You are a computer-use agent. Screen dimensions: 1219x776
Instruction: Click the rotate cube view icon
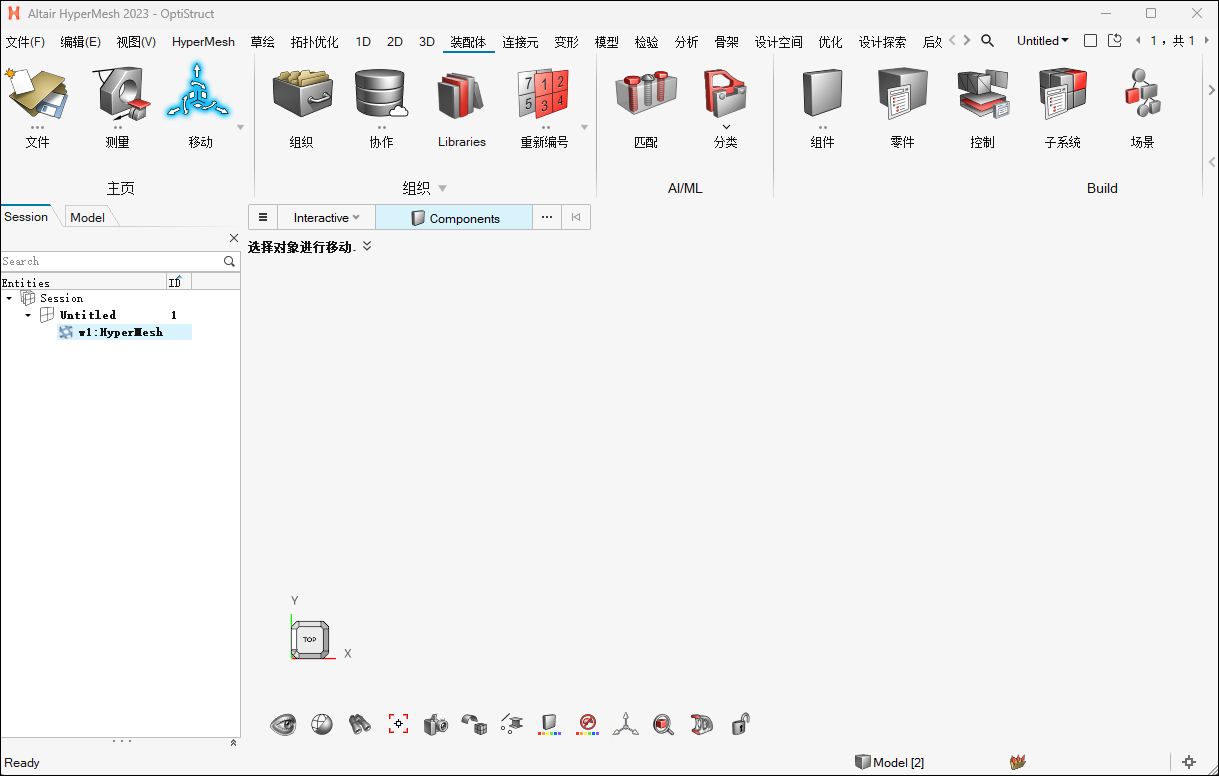[x=474, y=724]
